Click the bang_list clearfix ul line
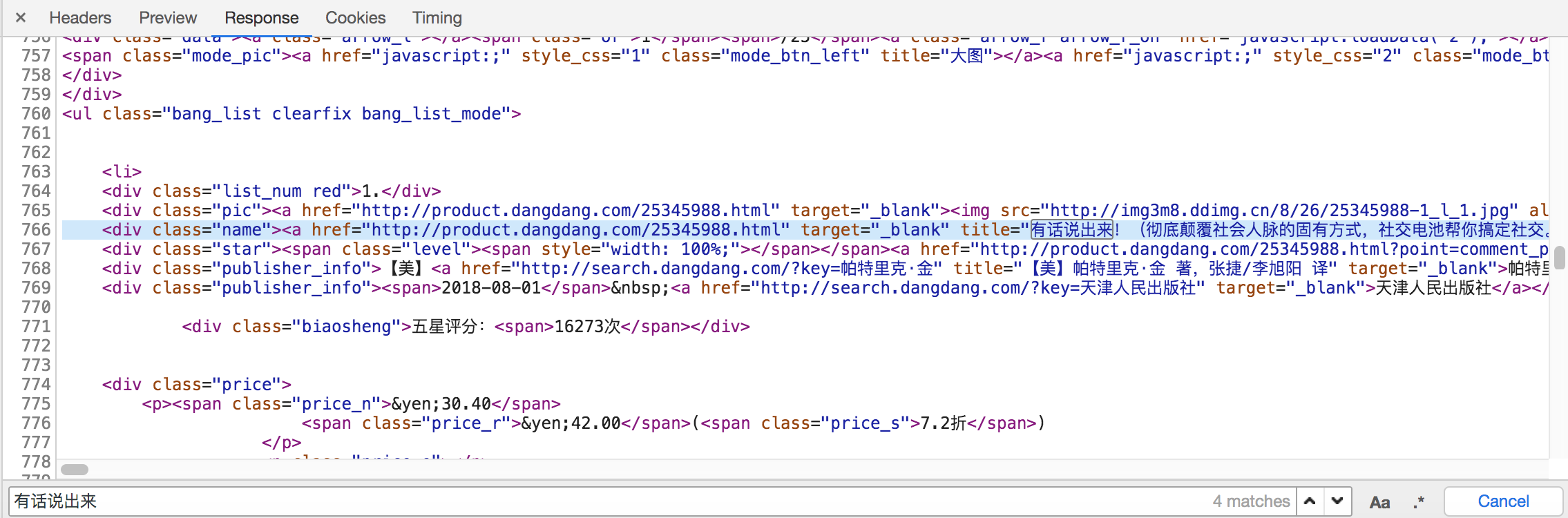 (291, 114)
